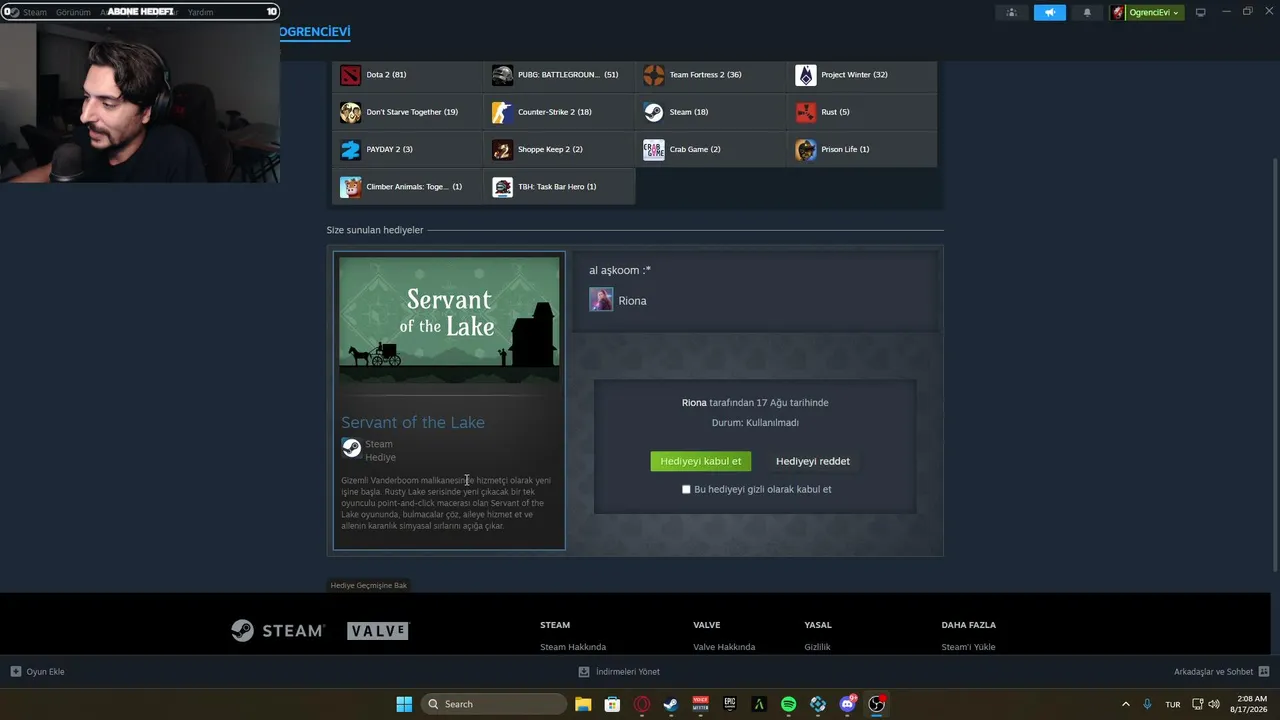This screenshot has width=1280, height=720.
Task: Open File Explorer from the taskbar
Action: pyautogui.click(x=583, y=704)
